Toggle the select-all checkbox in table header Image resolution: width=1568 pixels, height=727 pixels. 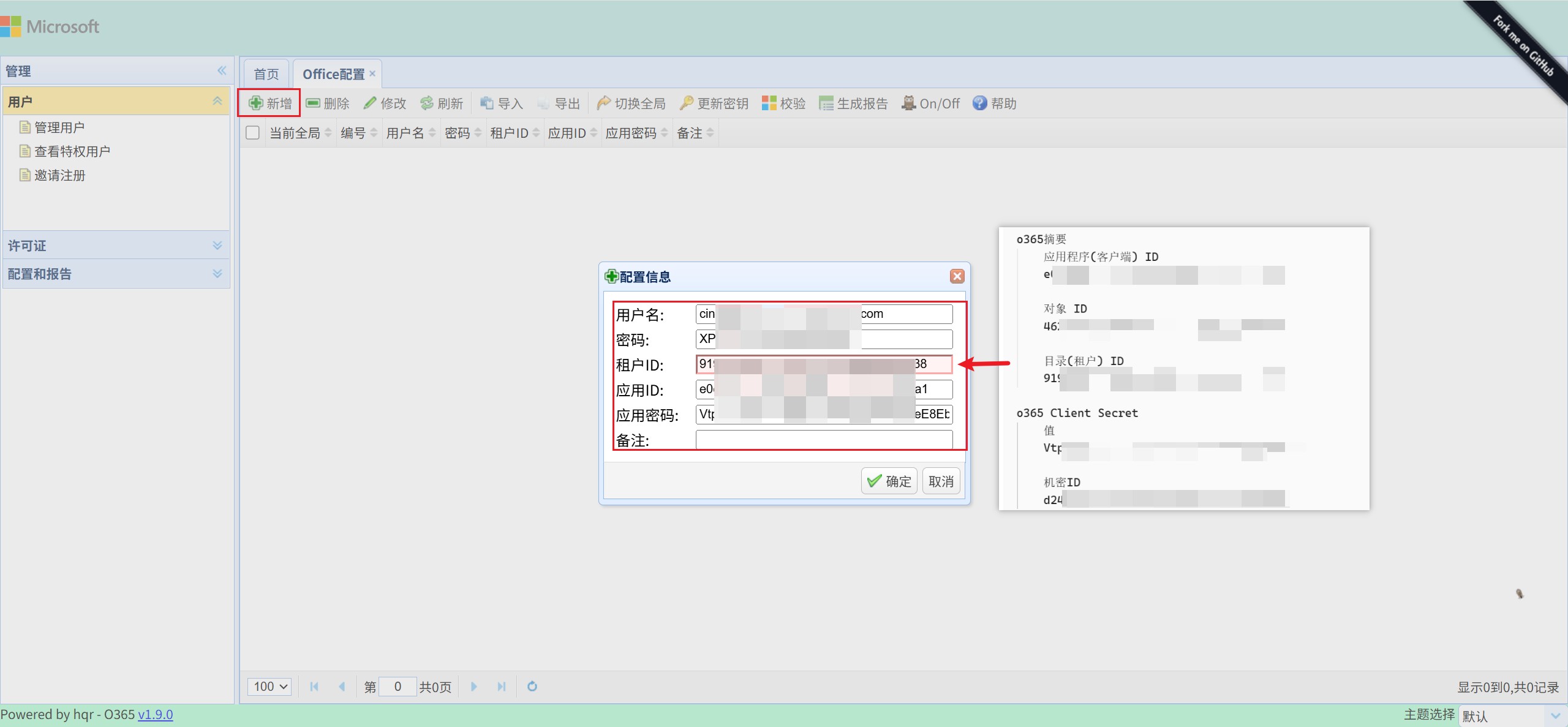coord(252,133)
